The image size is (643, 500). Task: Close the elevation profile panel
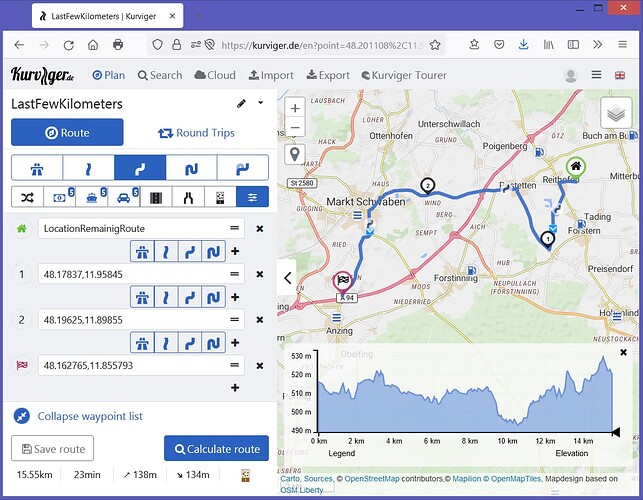[x=623, y=352]
